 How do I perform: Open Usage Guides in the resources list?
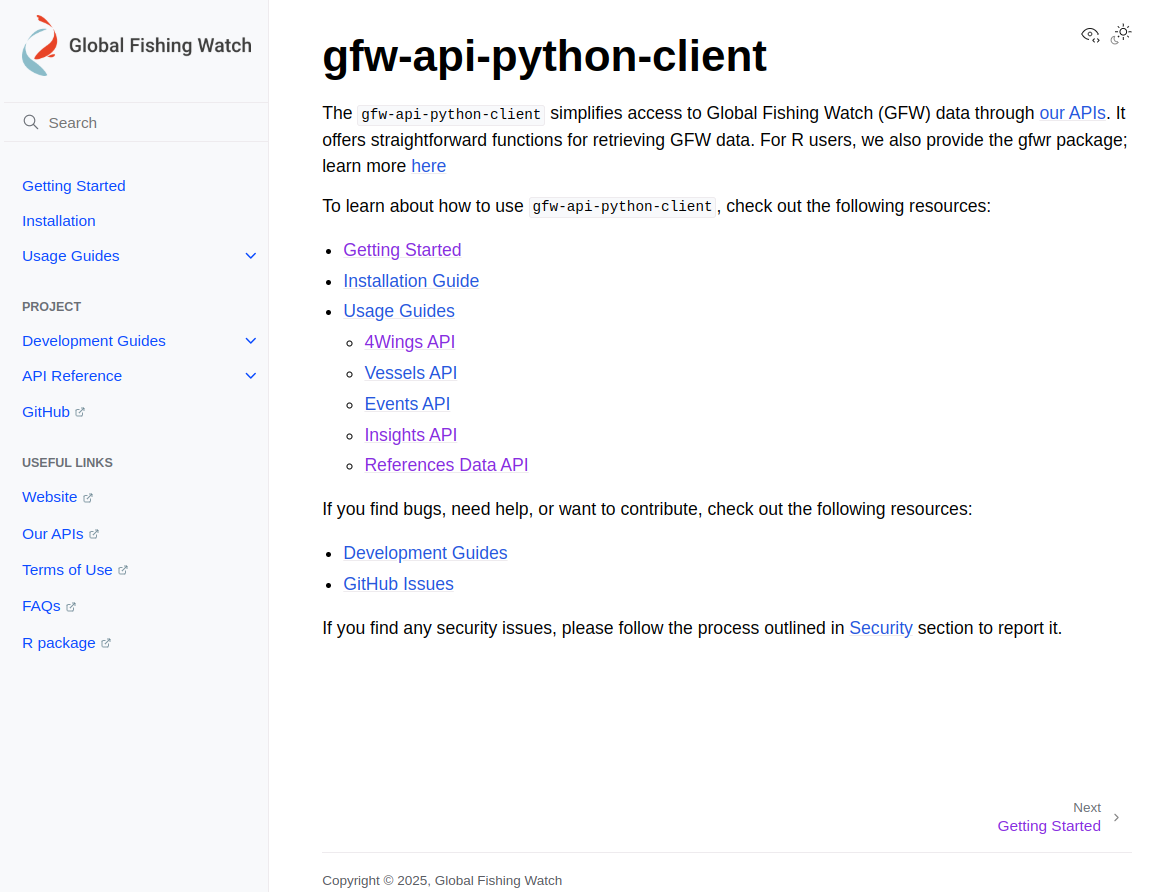coord(399,311)
